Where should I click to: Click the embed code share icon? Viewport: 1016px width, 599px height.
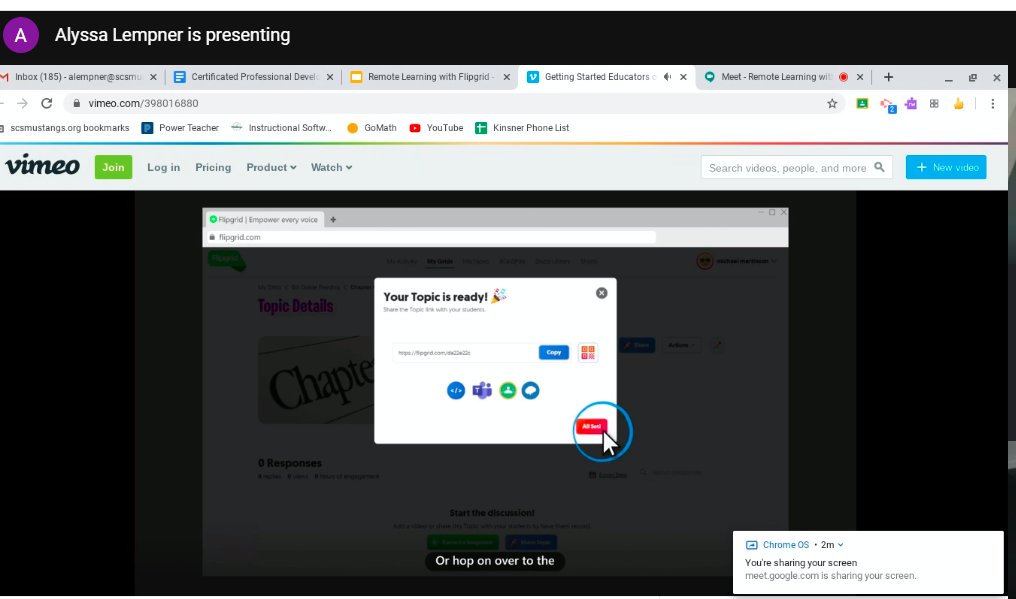456,390
